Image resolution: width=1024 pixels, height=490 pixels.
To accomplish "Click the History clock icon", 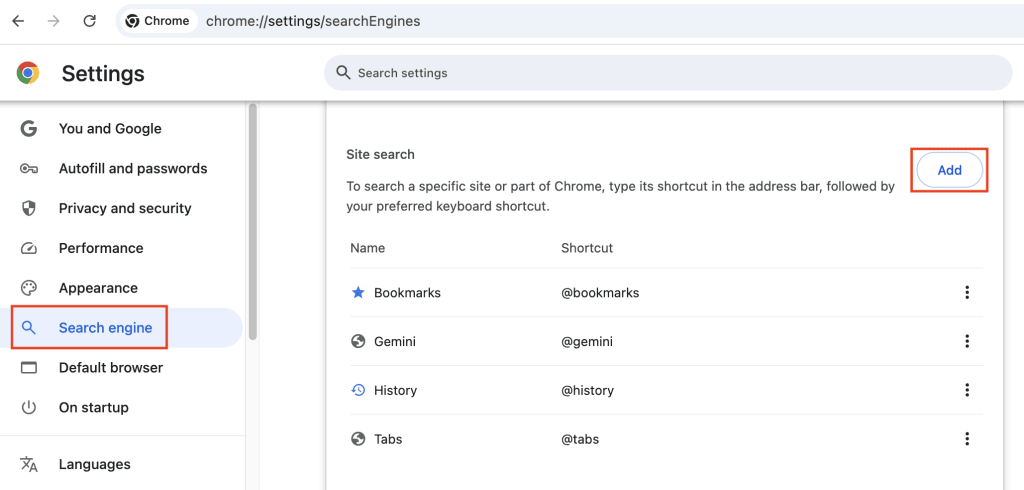I will [358, 390].
